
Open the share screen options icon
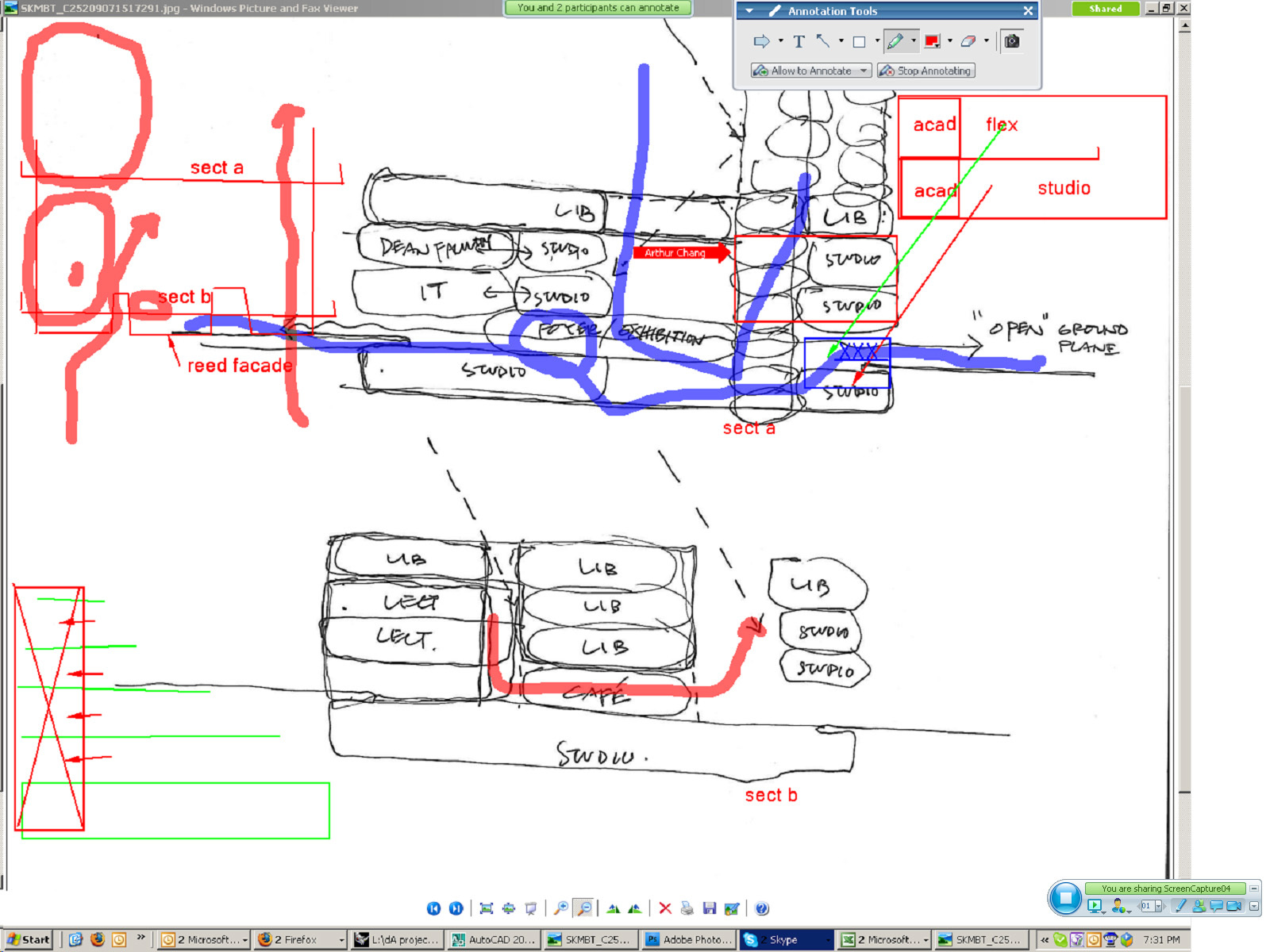[x=1095, y=906]
